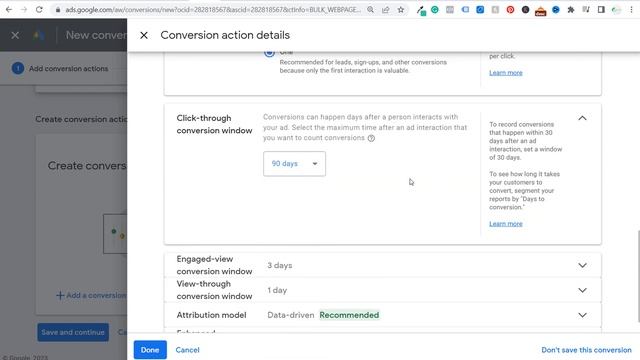This screenshot has height=360, width=640.
Task: Click the Click-through conversion window label
Action: click(x=214, y=124)
